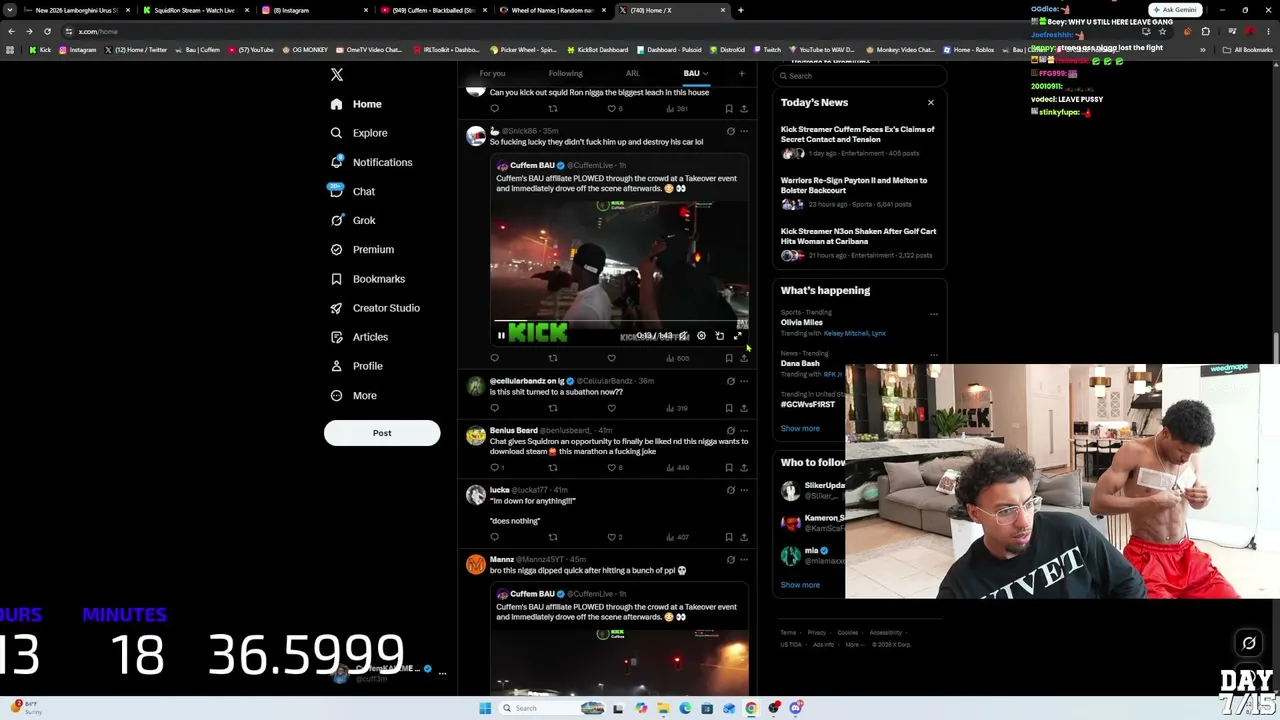Click the X logo in the sidebar
Screen dimensions: 1280x720
[x=337, y=75]
